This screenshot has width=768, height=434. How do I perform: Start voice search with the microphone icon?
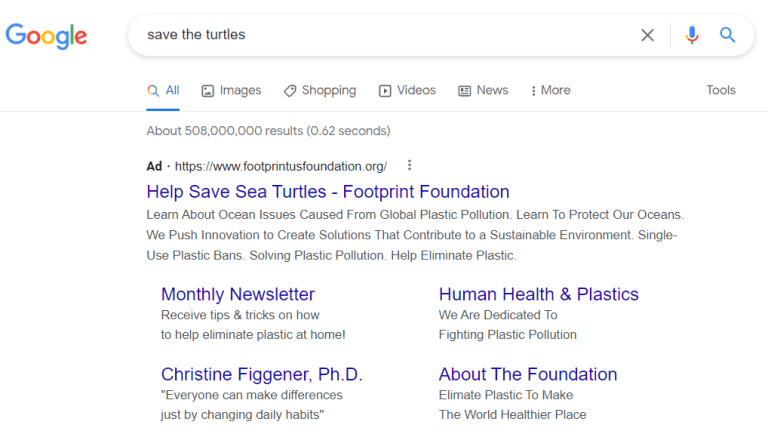tap(692, 35)
